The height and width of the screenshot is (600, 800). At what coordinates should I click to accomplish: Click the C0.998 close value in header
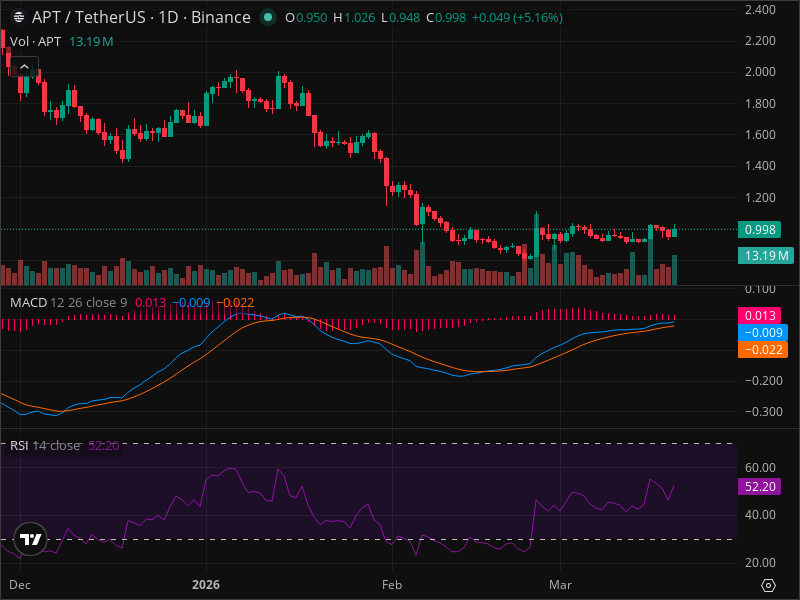pyautogui.click(x=446, y=18)
